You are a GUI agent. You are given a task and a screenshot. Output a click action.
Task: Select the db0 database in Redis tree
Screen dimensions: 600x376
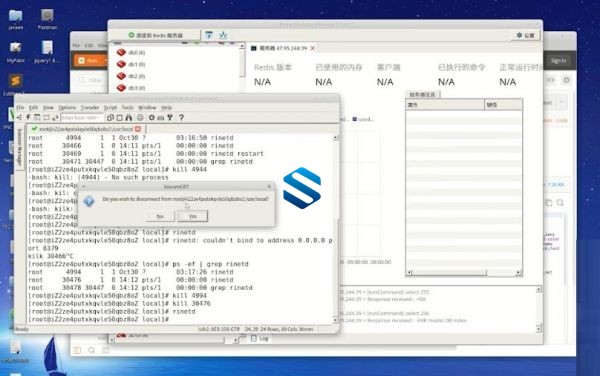pos(131,52)
